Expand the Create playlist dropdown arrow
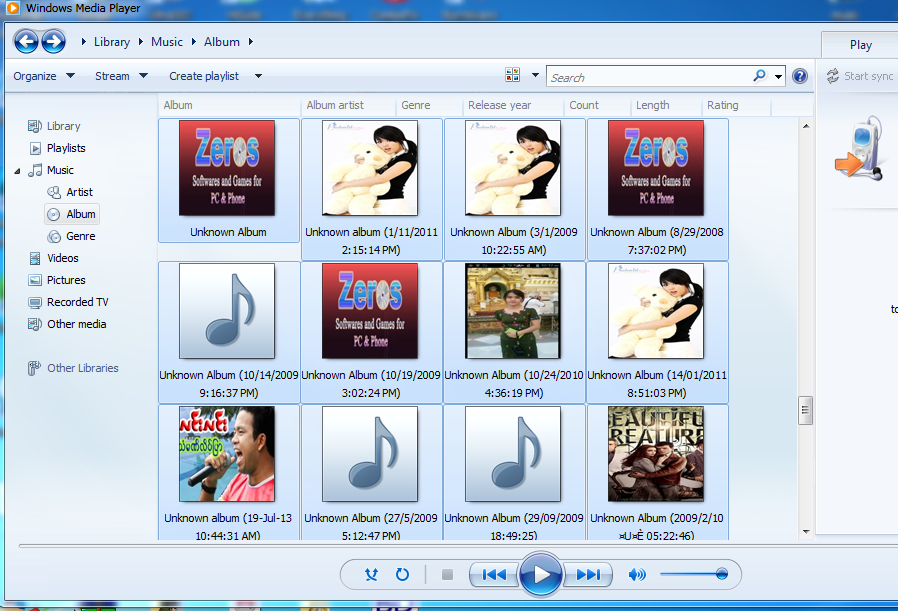 pyautogui.click(x=258, y=76)
